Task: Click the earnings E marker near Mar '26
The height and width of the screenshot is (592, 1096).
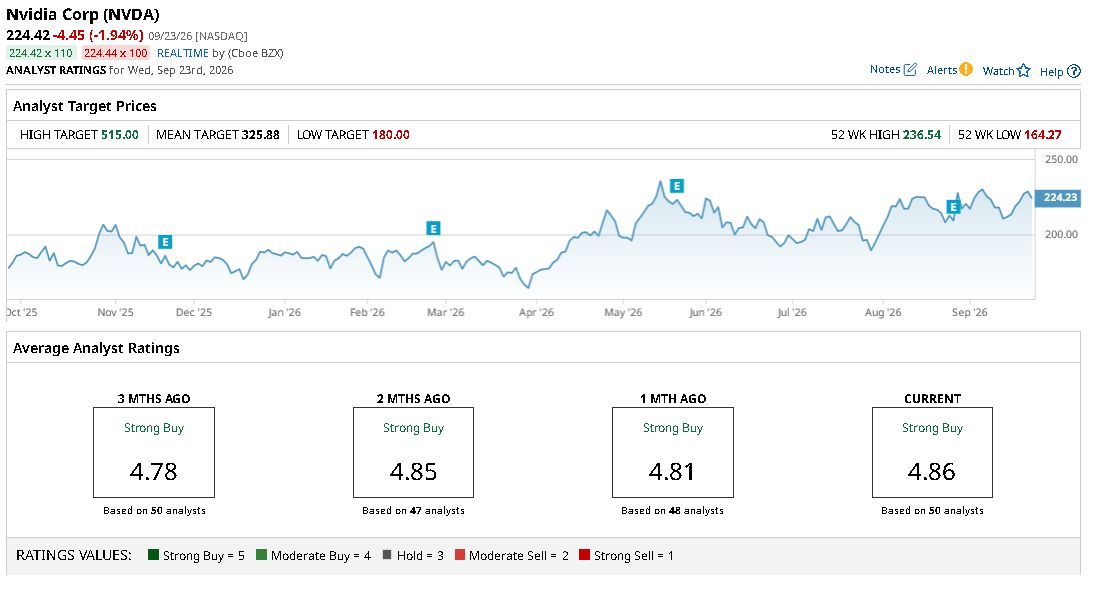Action: (433, 229)
